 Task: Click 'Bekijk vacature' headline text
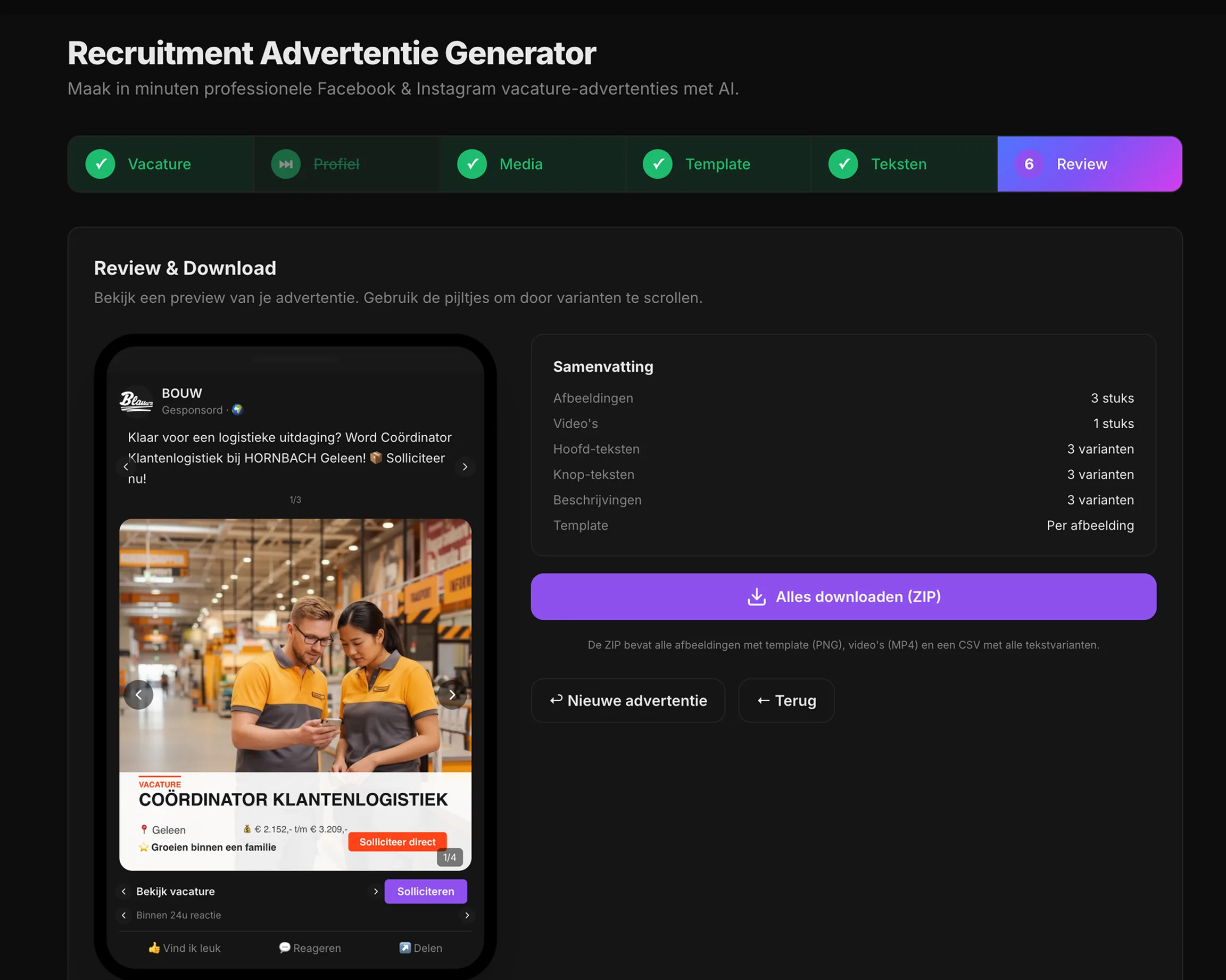point(176,891)
